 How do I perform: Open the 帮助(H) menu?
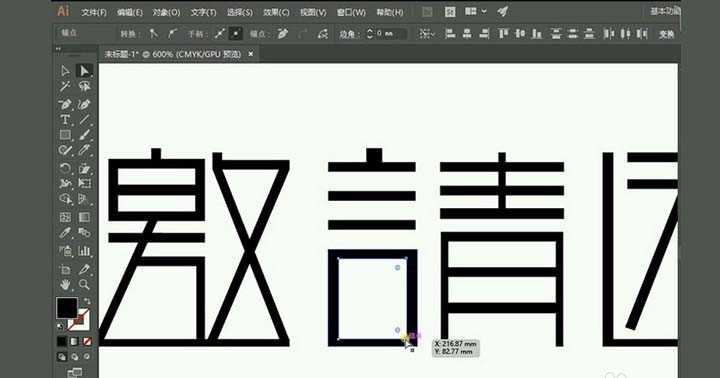[x=390, y=12]
